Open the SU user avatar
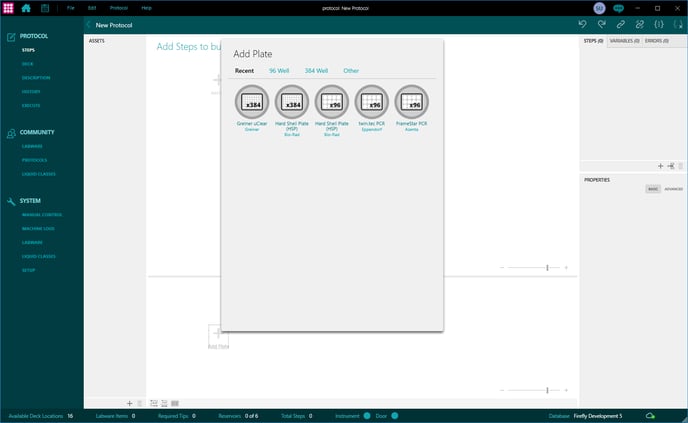 pos(599,8)
